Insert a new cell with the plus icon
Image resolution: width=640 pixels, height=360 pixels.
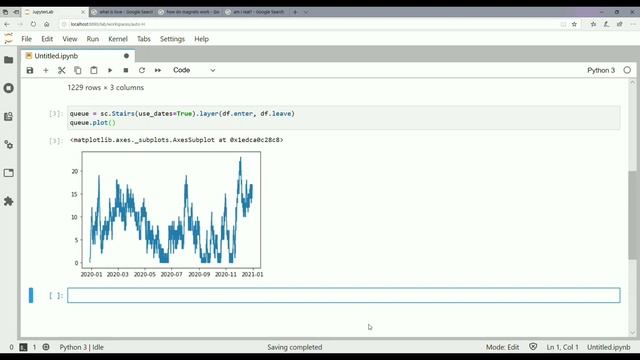click(x=46, y=70)
